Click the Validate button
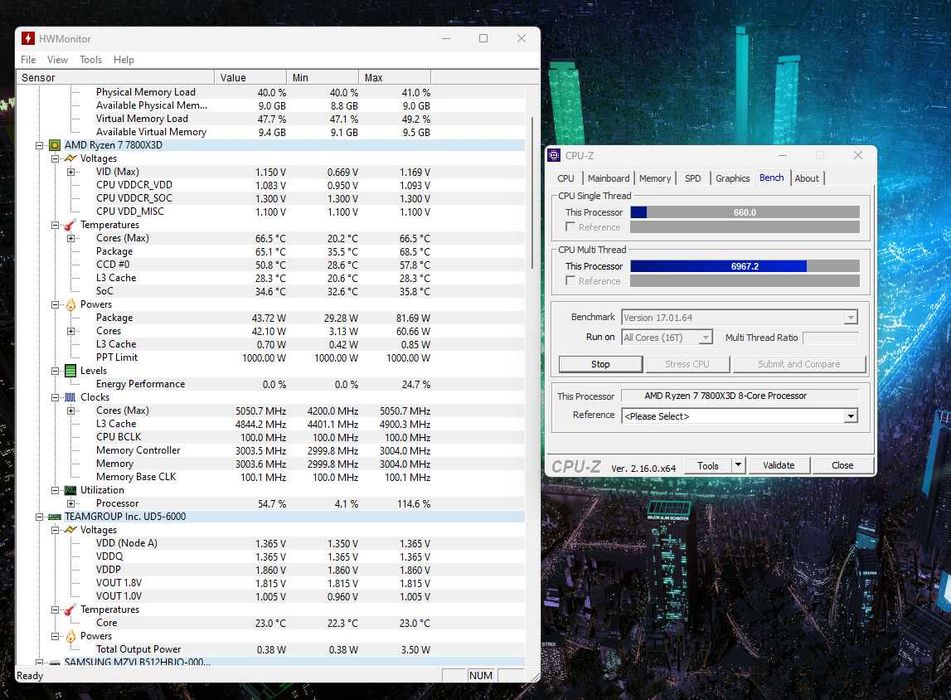951x700 pixels. [778, 465]
